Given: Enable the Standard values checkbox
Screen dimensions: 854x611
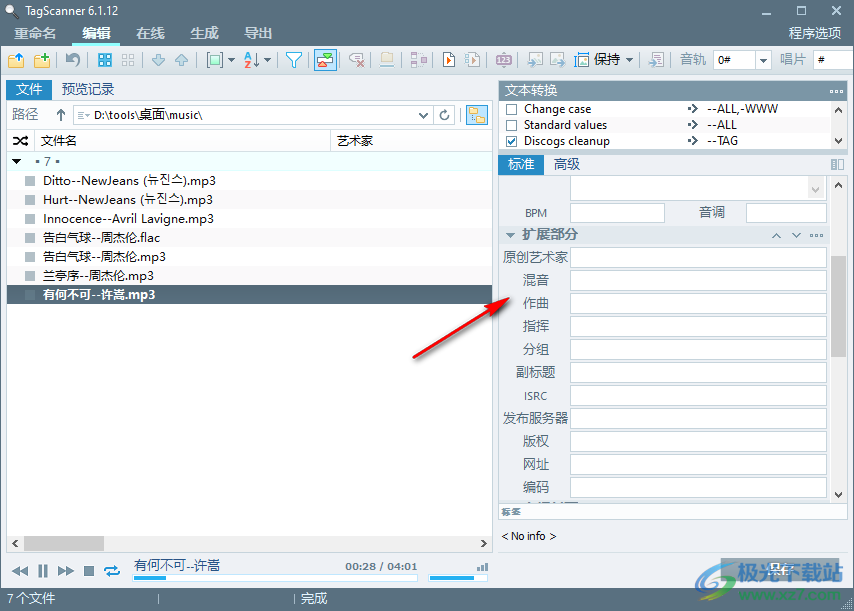Looking at the screenshot, I should click(x=512, y=125).
